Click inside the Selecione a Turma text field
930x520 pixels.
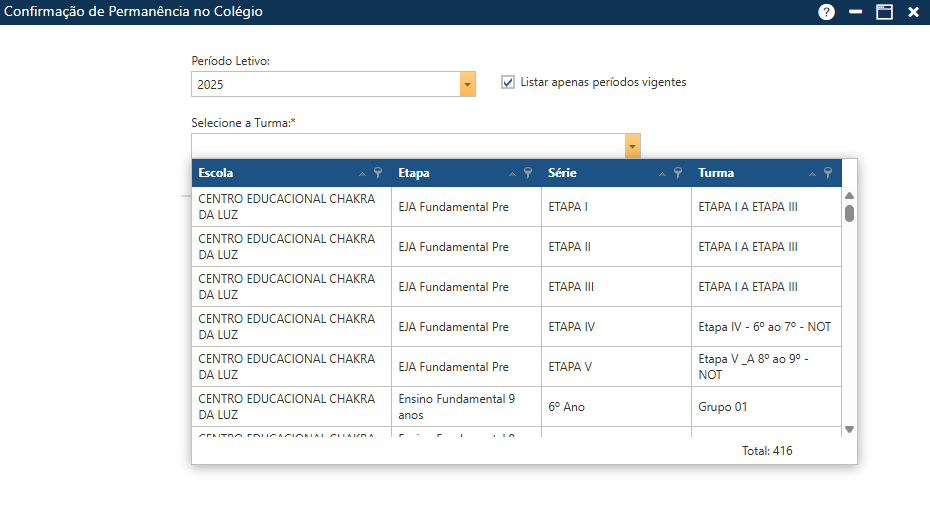click(407, 147)
